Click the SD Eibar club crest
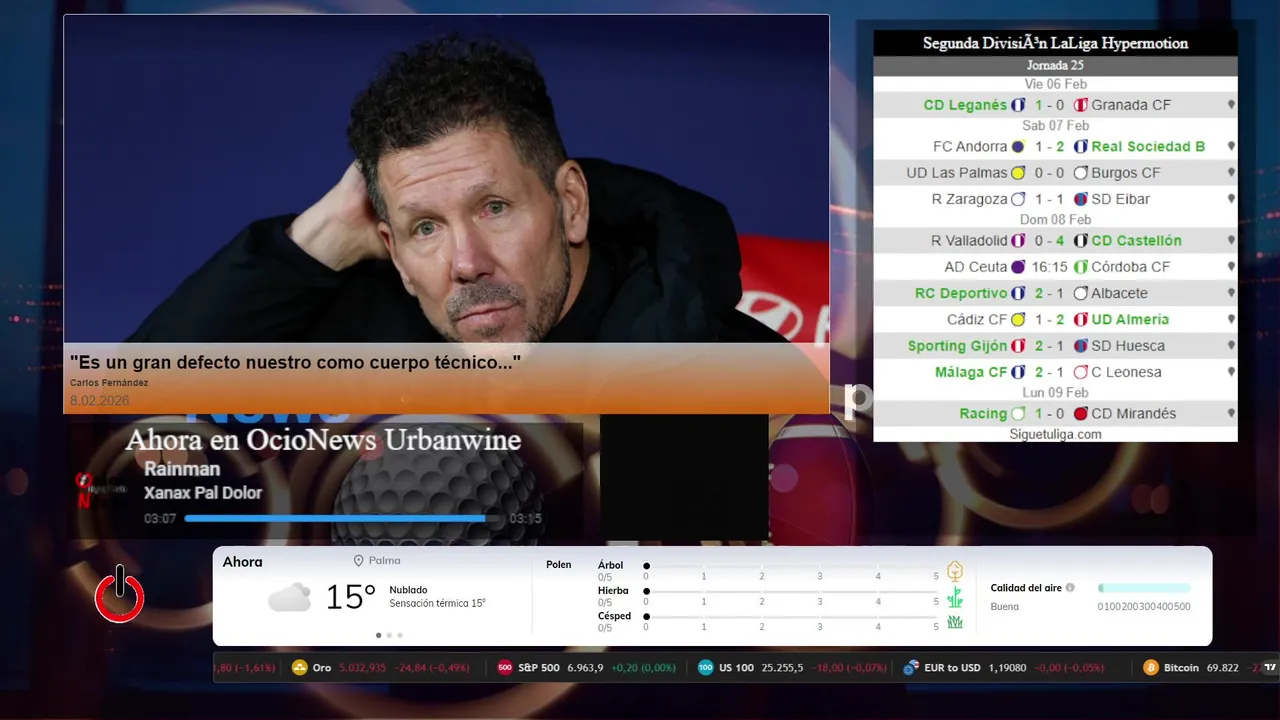Image resolution: width=1280 pixels, height=720 pixels. [1080, 199]
